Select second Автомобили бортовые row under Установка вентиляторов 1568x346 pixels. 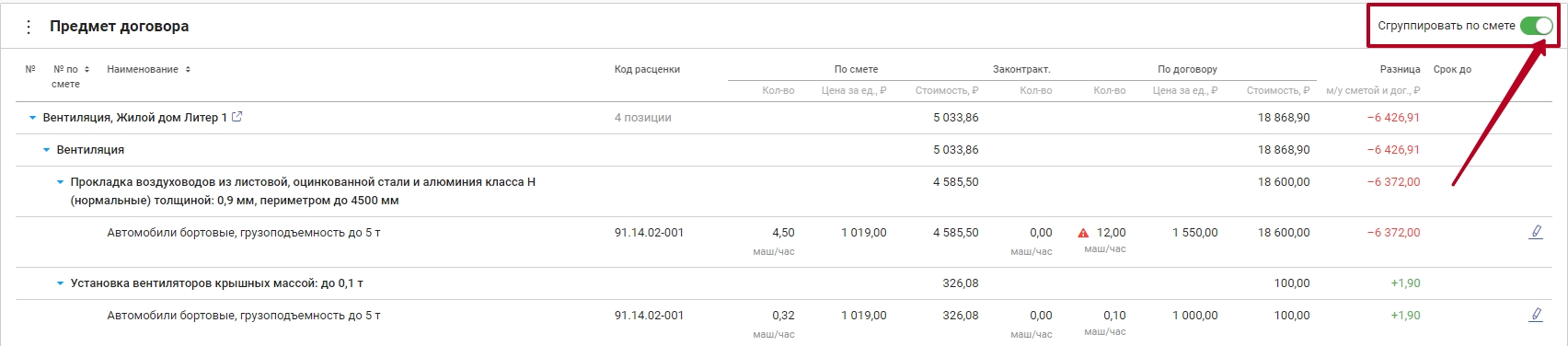coord(244,316)
